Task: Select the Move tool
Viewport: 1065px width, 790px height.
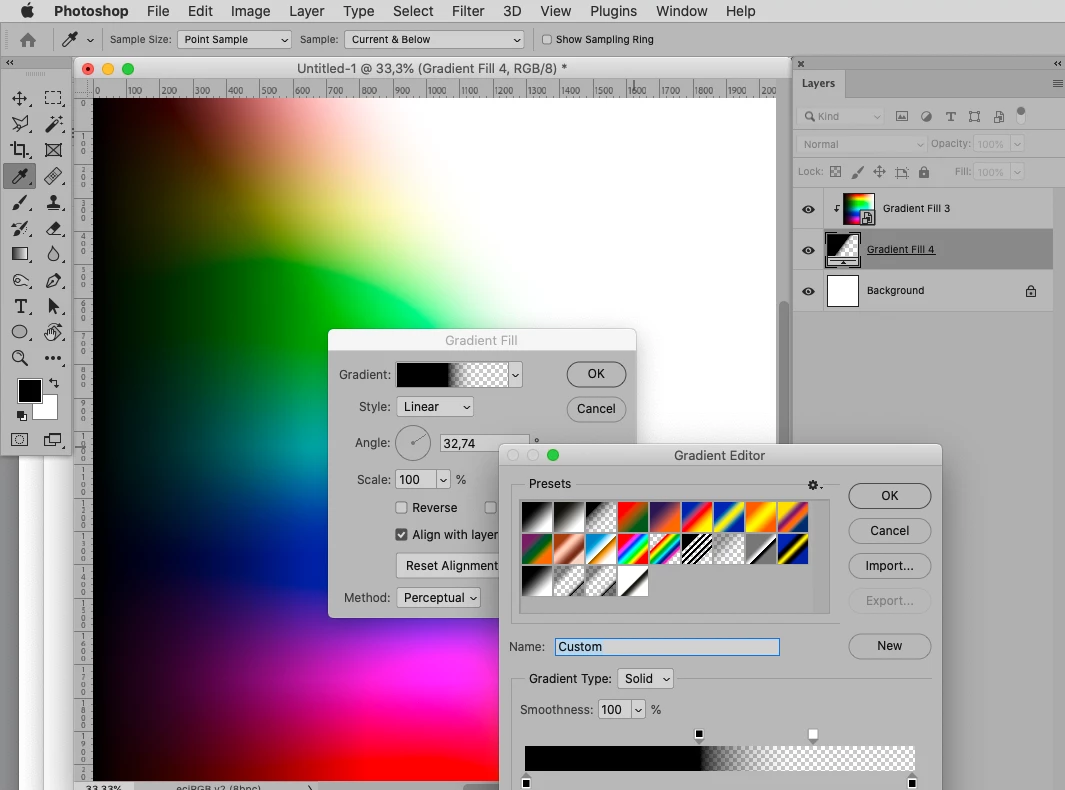Action: [x=20, y=98]
